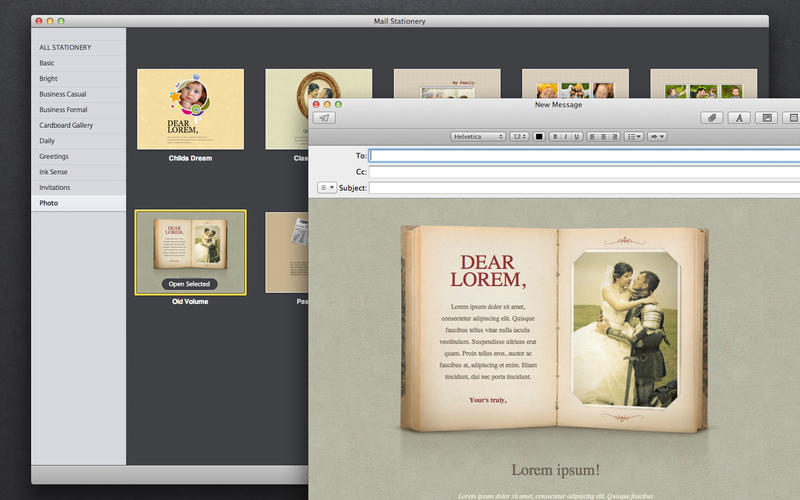Viewport: 800px width, 500px height.
Task: Toggle italic formatting
Action: [564, 136]
